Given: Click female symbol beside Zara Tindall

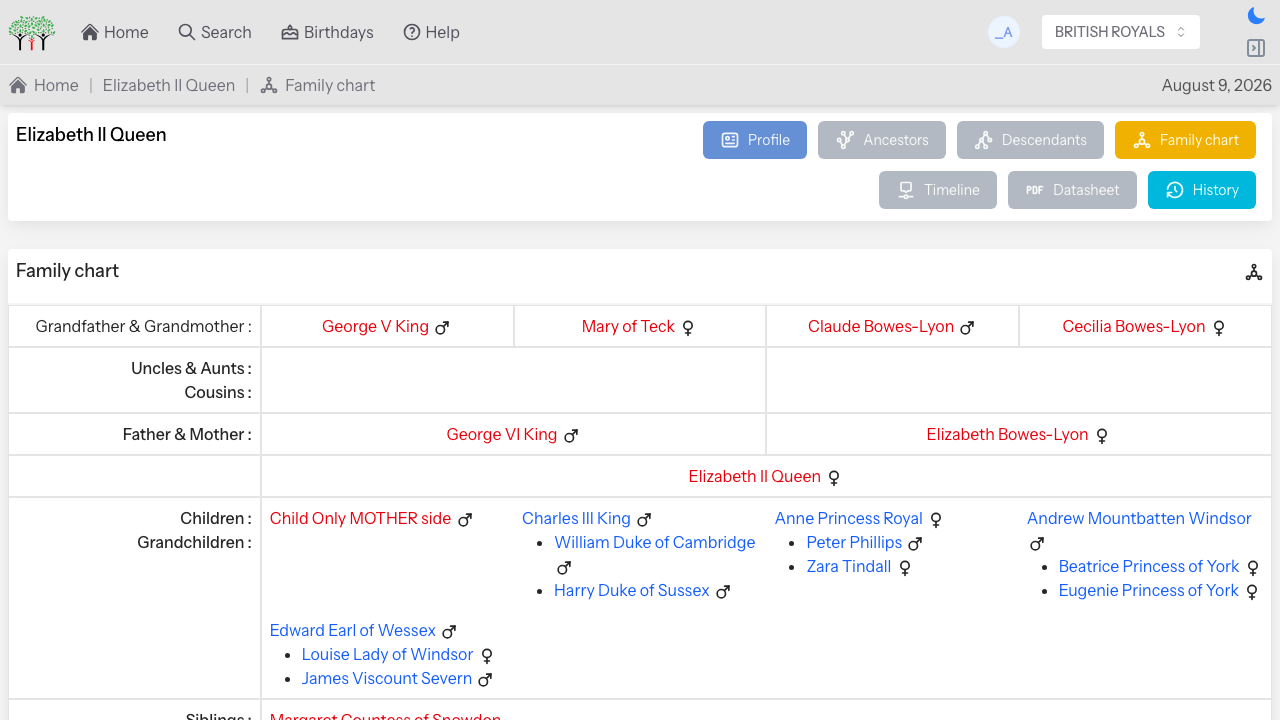Looking at the screenshot, I should click(905, 567).
